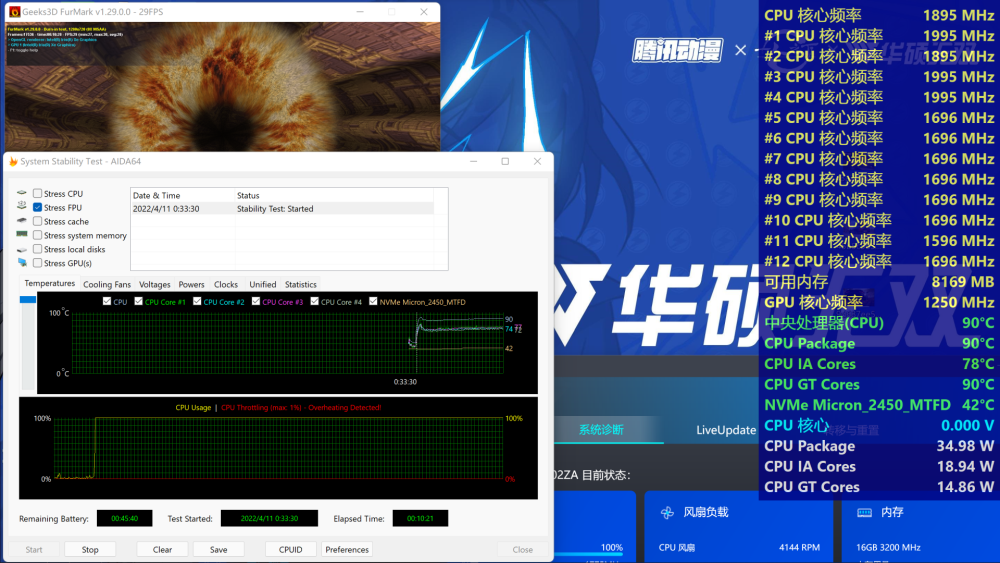Viewport: 1000px width, 563px height.
Task: Enable the Stress cache checkbox
Action: tap(38, 221)
